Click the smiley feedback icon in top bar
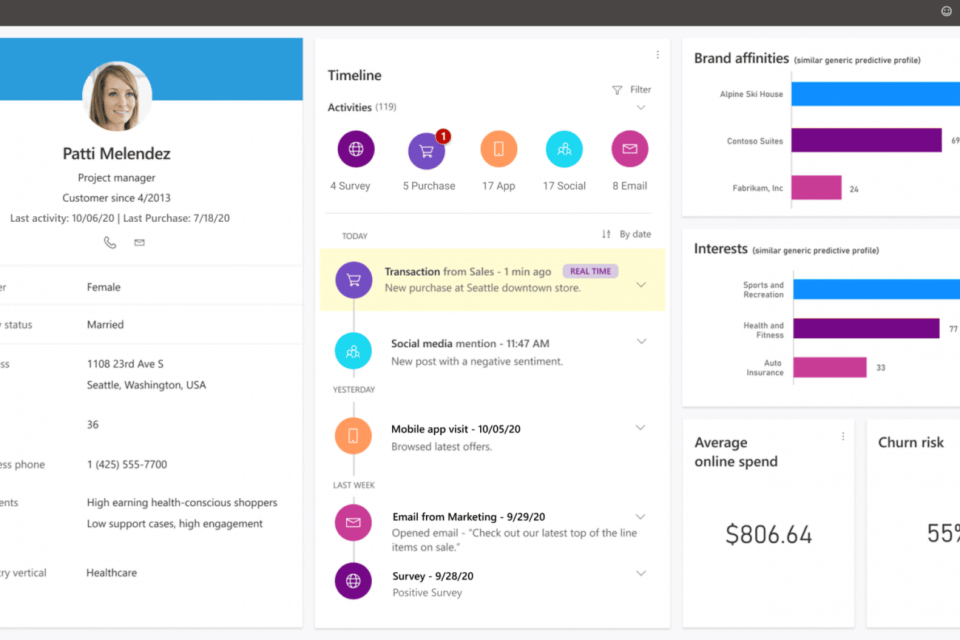The width and height of the screenshot is (960, 640). [x=946, y=11]
